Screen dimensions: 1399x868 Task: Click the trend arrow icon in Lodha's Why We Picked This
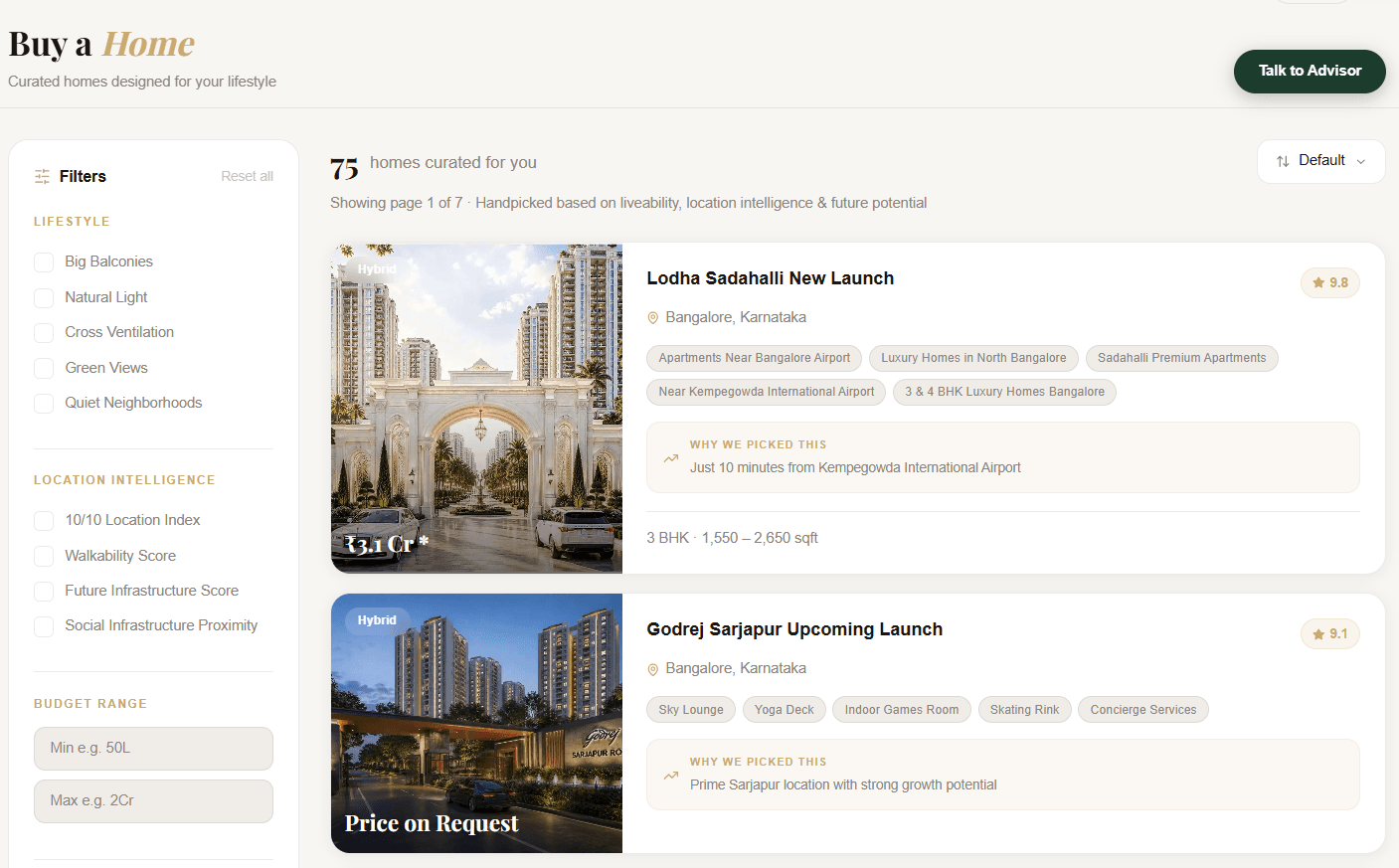click(x=671, y=458)
